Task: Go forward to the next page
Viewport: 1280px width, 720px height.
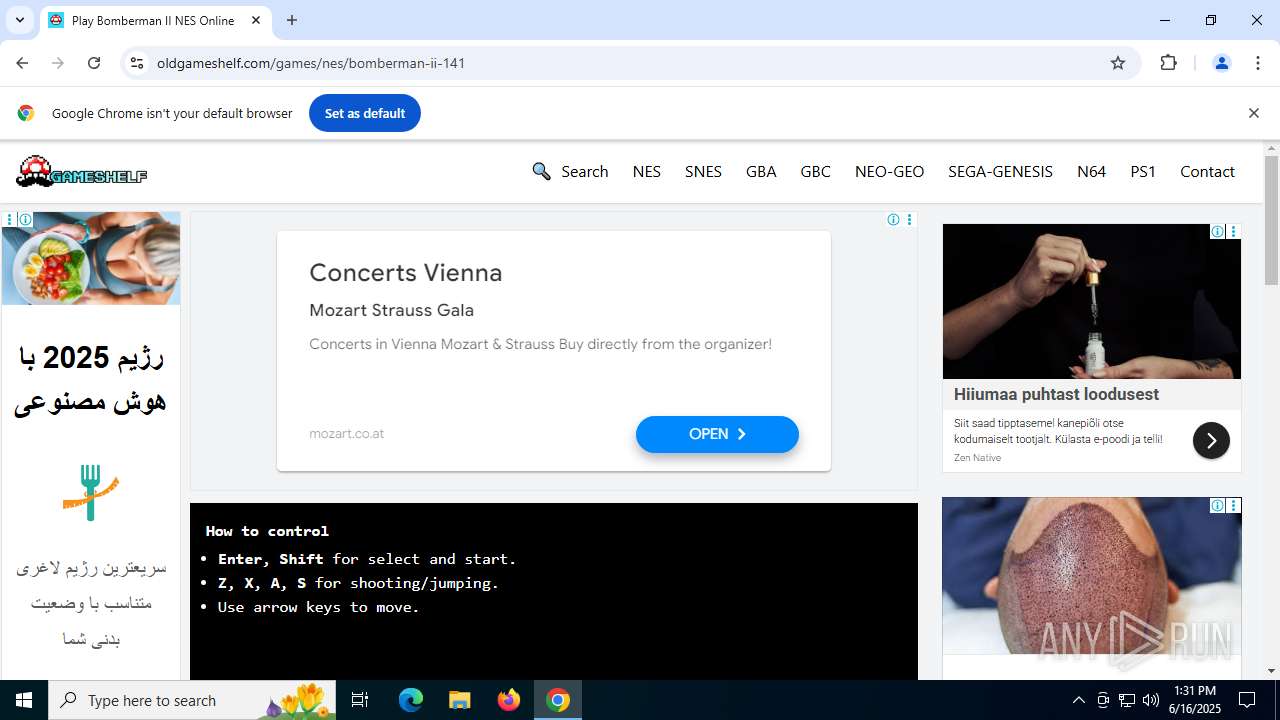Action: tap(58, 63)
